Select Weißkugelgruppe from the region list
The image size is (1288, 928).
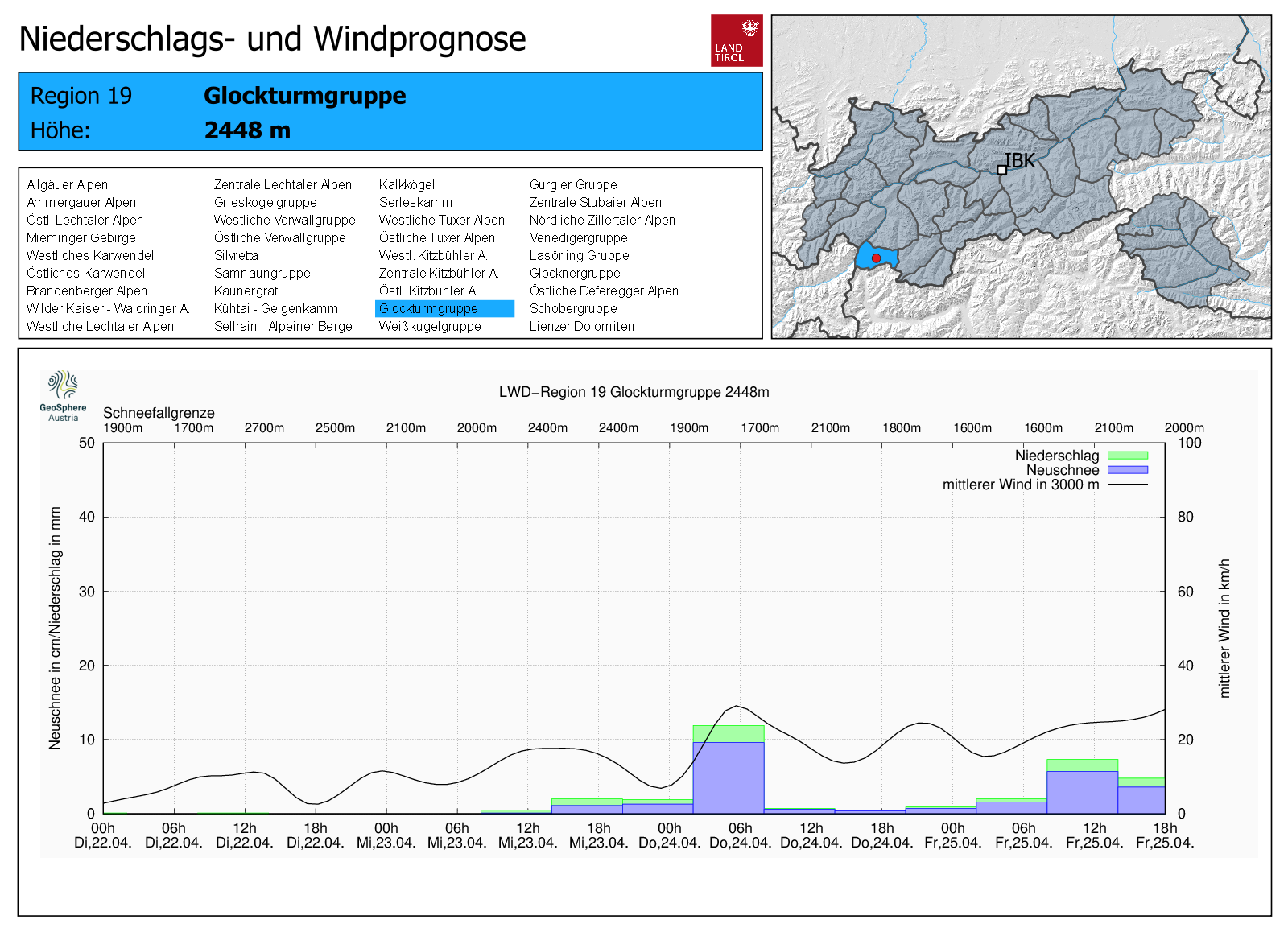[430, 326]
